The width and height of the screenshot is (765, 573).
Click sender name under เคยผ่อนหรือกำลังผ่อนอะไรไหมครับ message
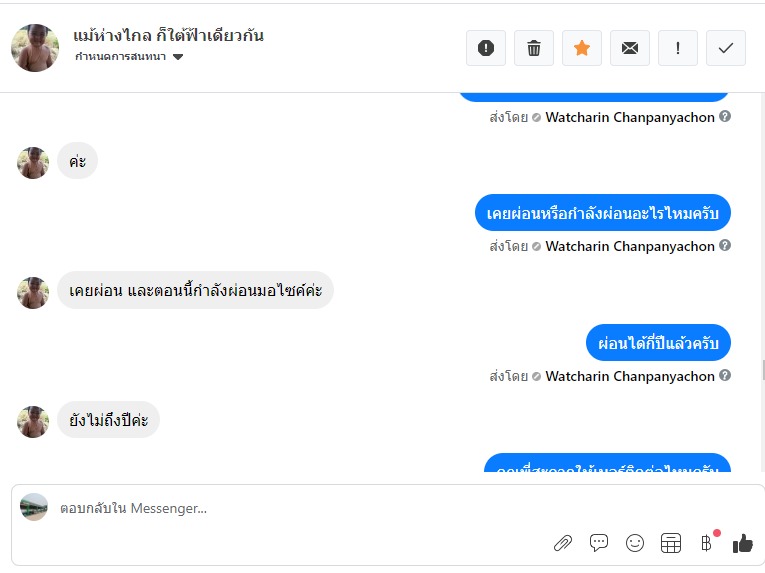coord(629,246)
